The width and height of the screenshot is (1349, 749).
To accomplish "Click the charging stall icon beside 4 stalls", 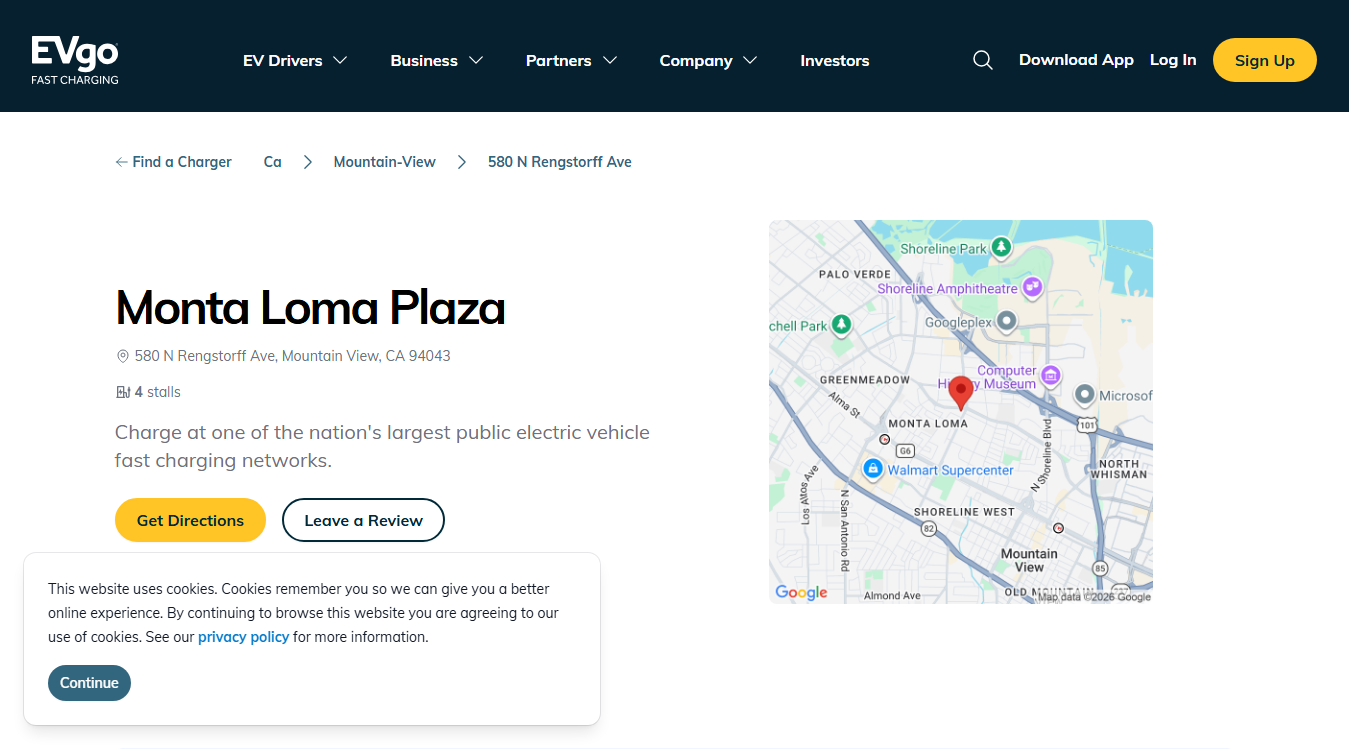I will [x=123, y=392].
